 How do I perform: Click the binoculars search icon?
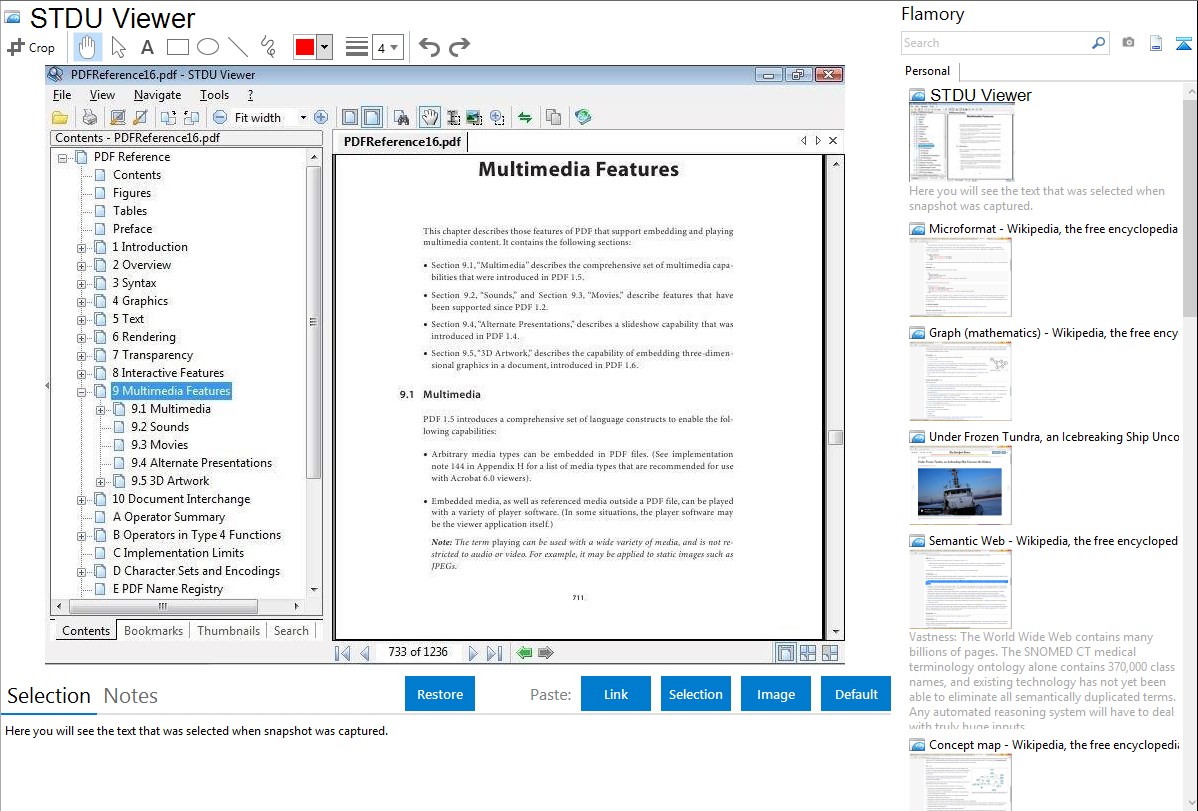pos(401,117)
